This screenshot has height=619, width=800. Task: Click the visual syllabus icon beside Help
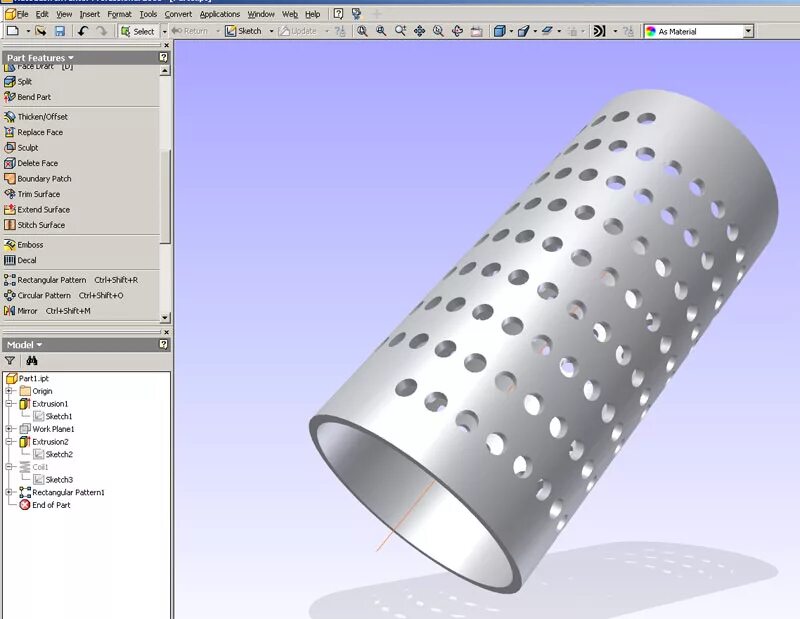pyautogui.click(x=357, y=14)
